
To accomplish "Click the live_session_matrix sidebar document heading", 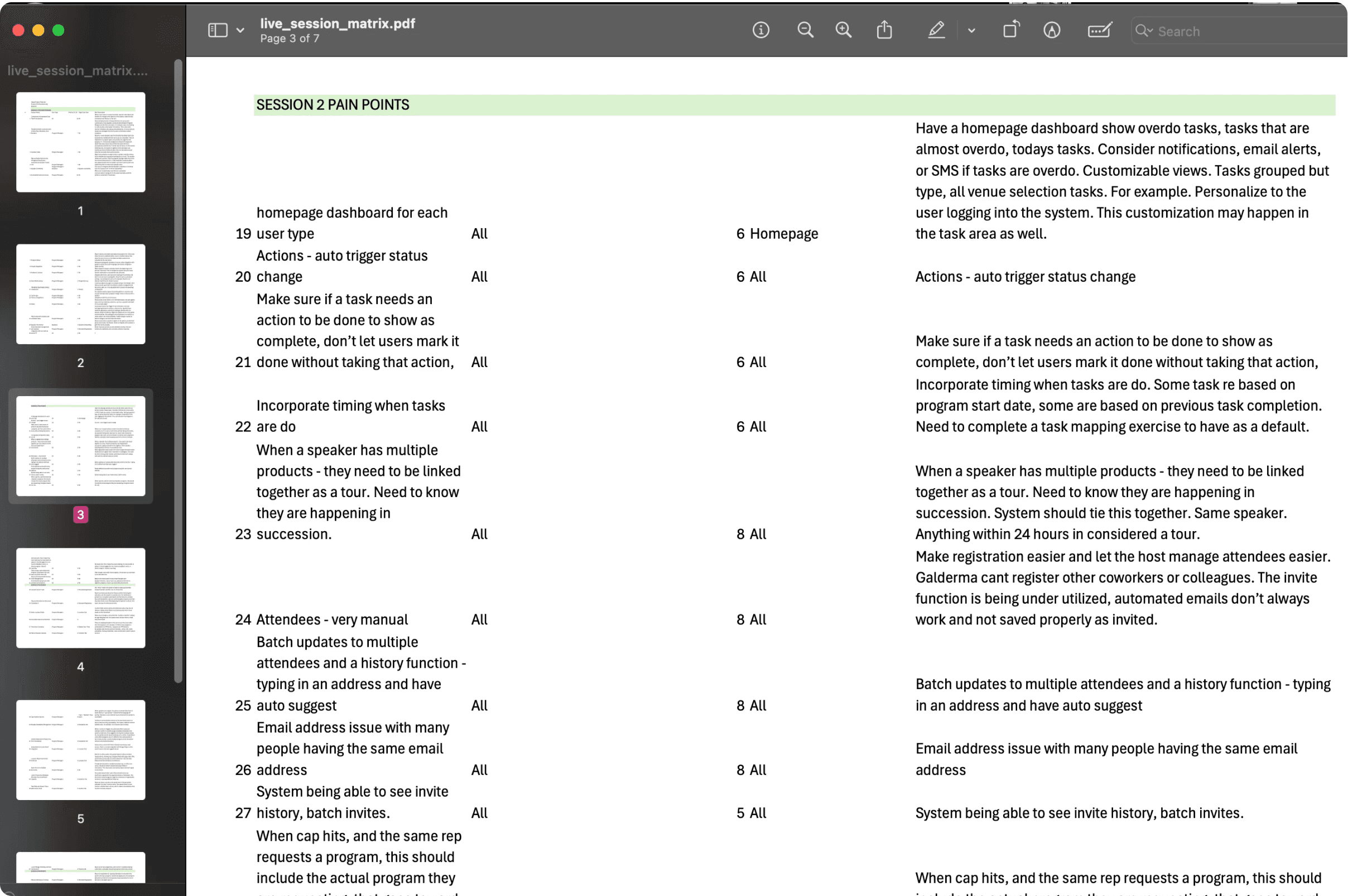I will [x=78, y=70].
